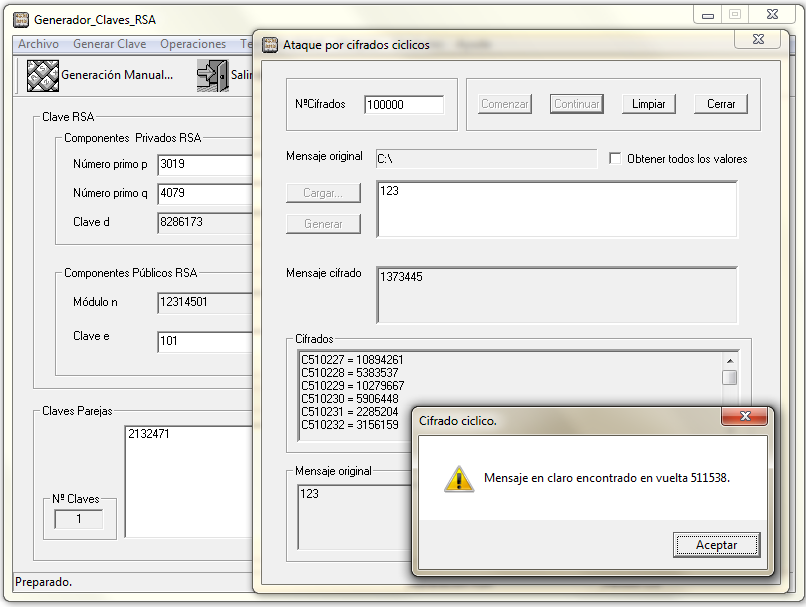Click the Ataque por cifrados cíclicos window icon
Viewport: 806px width, 607px height.
[270, 45]
